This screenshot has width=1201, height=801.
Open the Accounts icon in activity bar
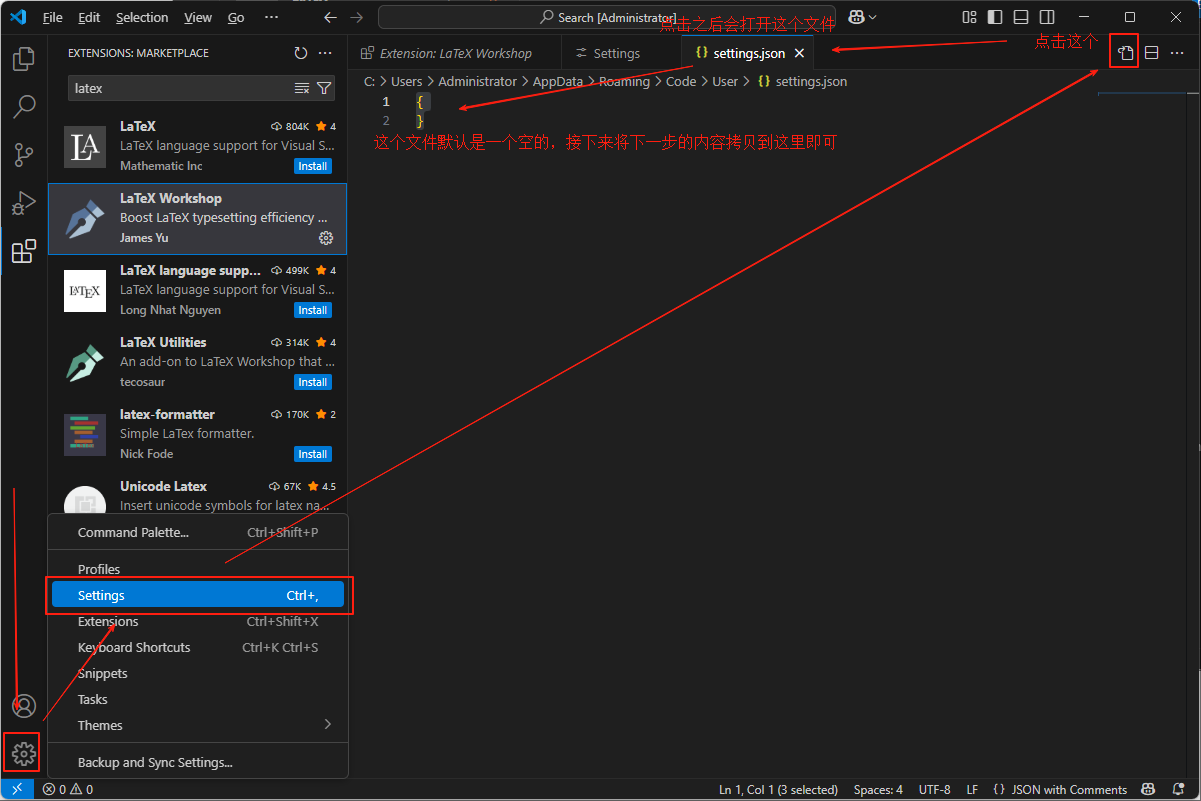pyautogui.click(x=23, y=706)
